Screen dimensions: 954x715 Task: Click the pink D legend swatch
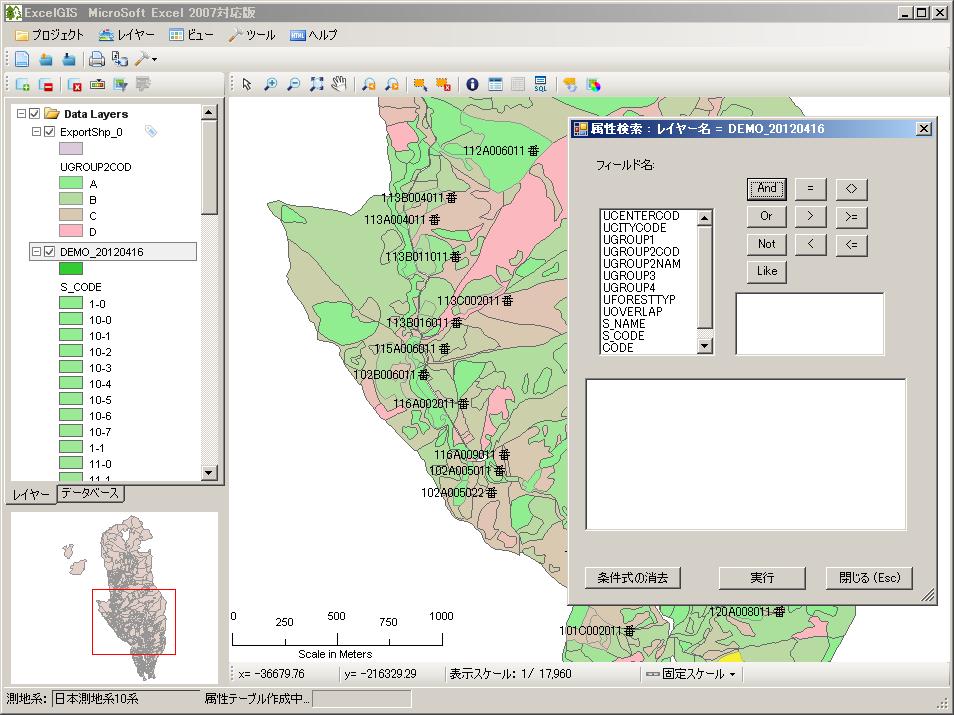pyautogui.click(x=70, y=231)
